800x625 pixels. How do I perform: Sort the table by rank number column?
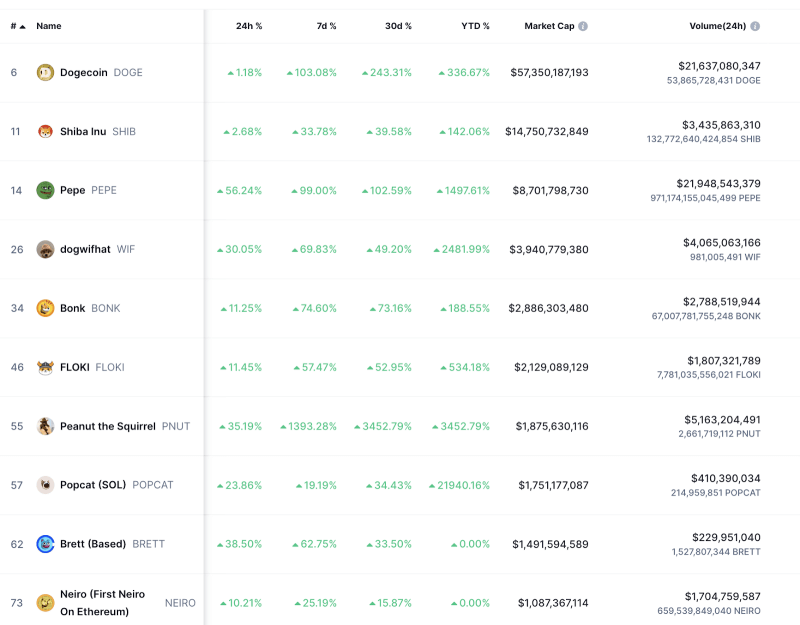pyautogui.click(x=17, y=26)
